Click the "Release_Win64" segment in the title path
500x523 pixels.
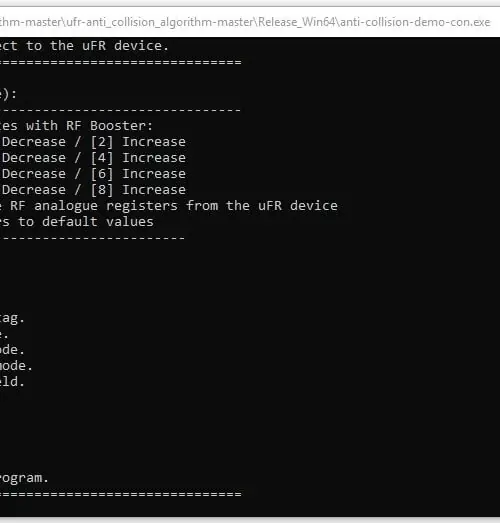coord(297,22)
